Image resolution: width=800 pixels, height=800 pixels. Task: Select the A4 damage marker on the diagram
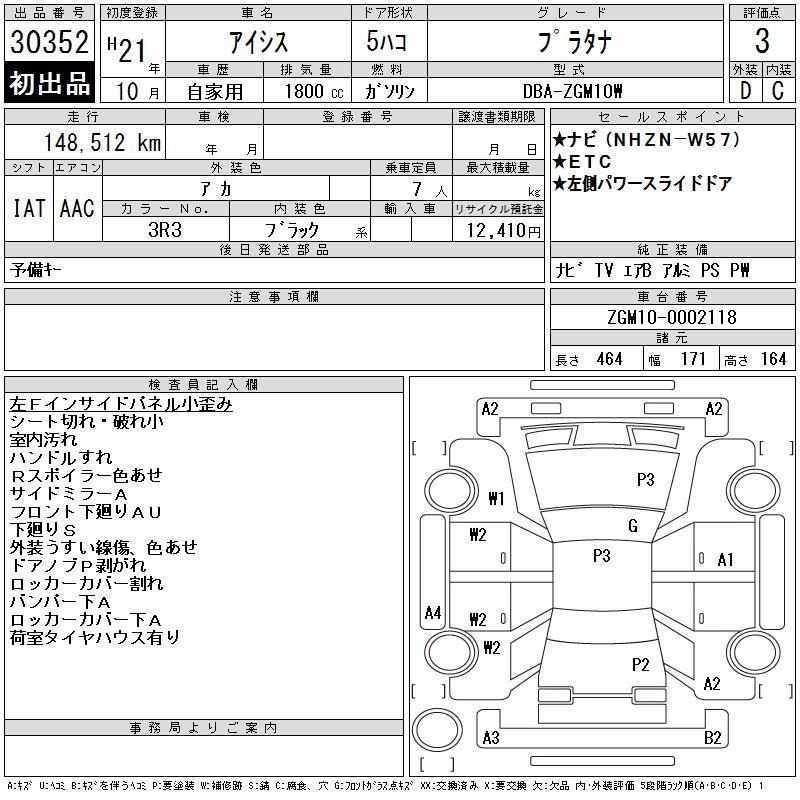click(x=432, y=613)
